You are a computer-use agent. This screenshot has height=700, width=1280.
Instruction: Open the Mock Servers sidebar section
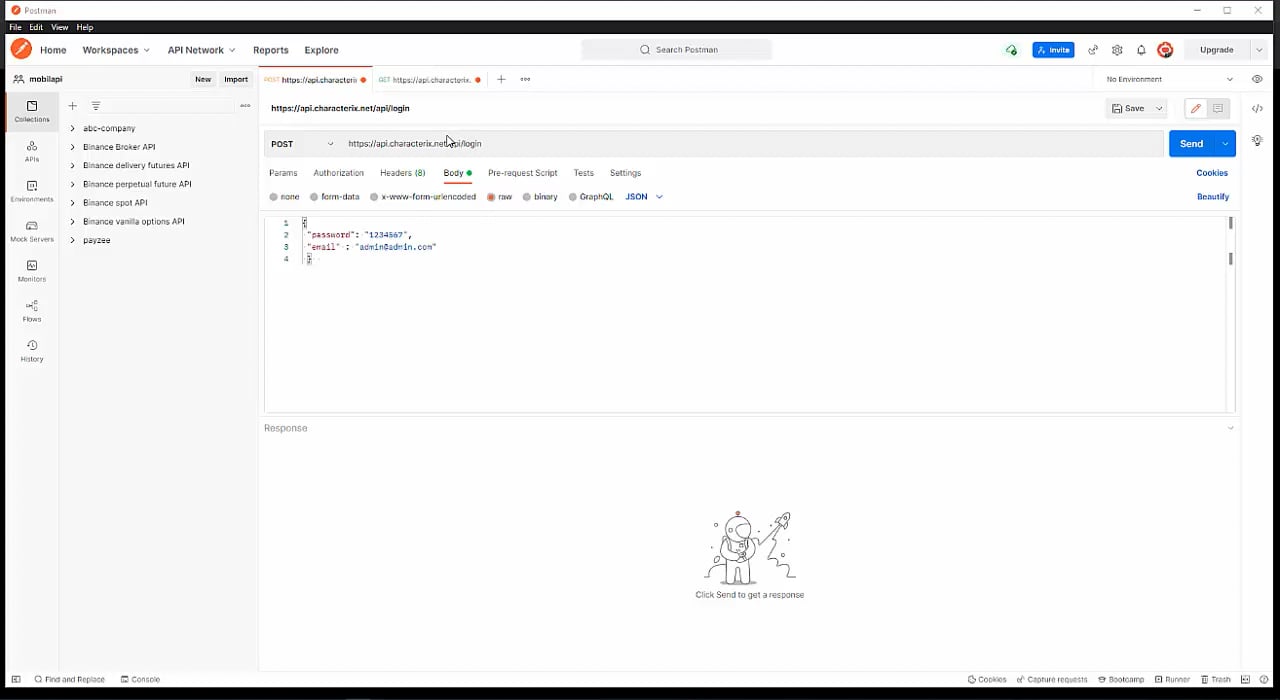[x=31, y=231]
